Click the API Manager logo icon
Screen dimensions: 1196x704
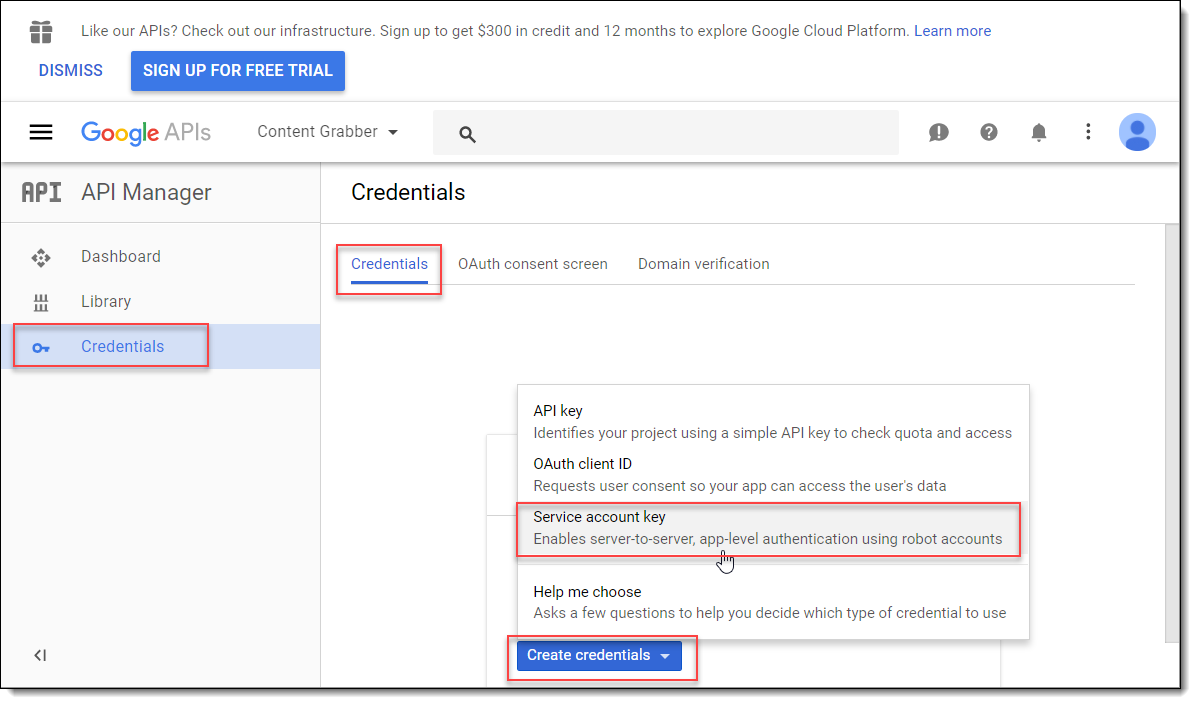point(41,192)
